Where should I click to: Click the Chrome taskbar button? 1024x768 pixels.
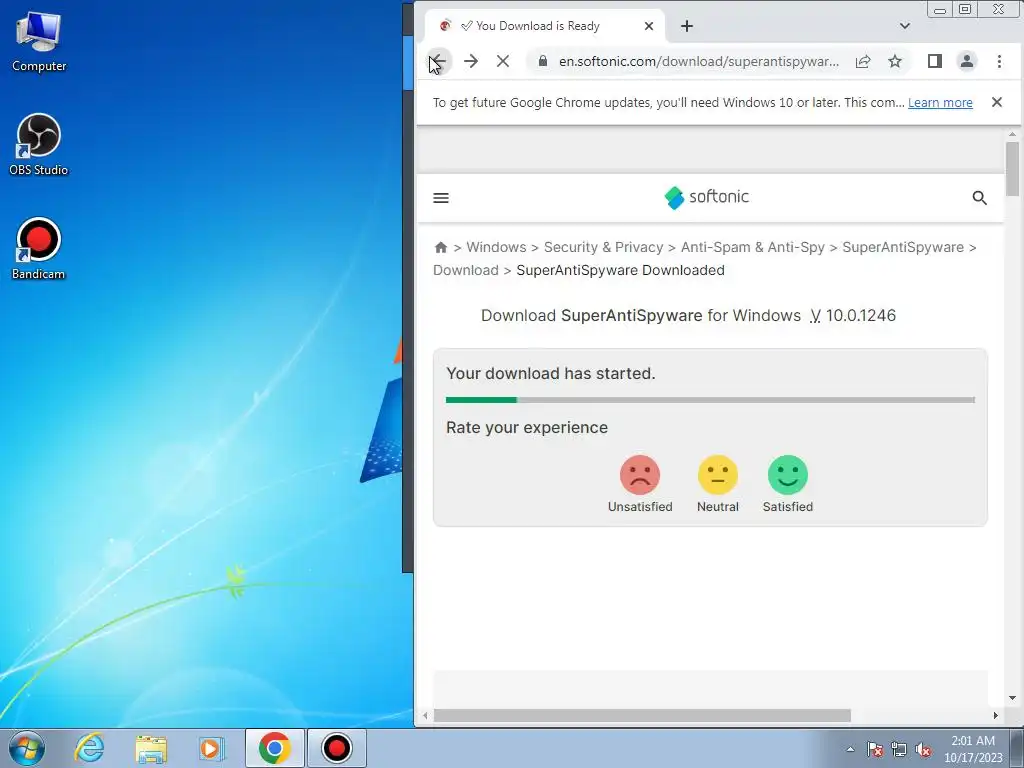(x=275, y=748)
